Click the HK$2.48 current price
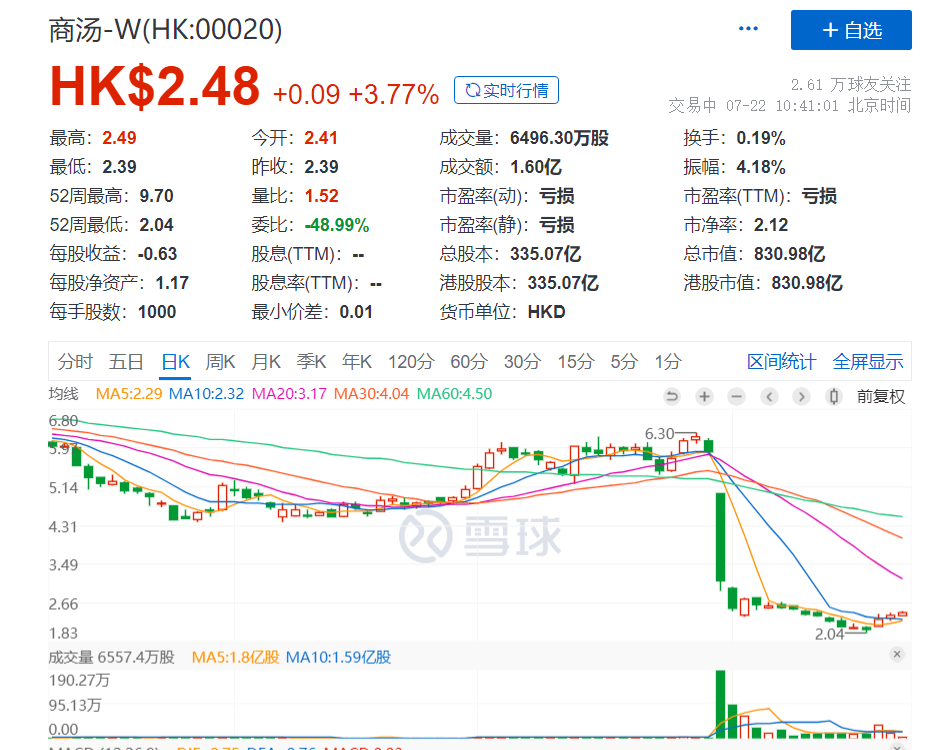The image size is (928, 750). click(154, 86)
